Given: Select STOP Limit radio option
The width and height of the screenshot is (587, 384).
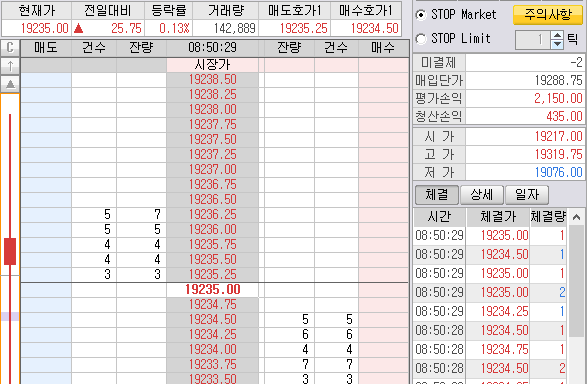Looking at the screenshot, I should point(421,39).
